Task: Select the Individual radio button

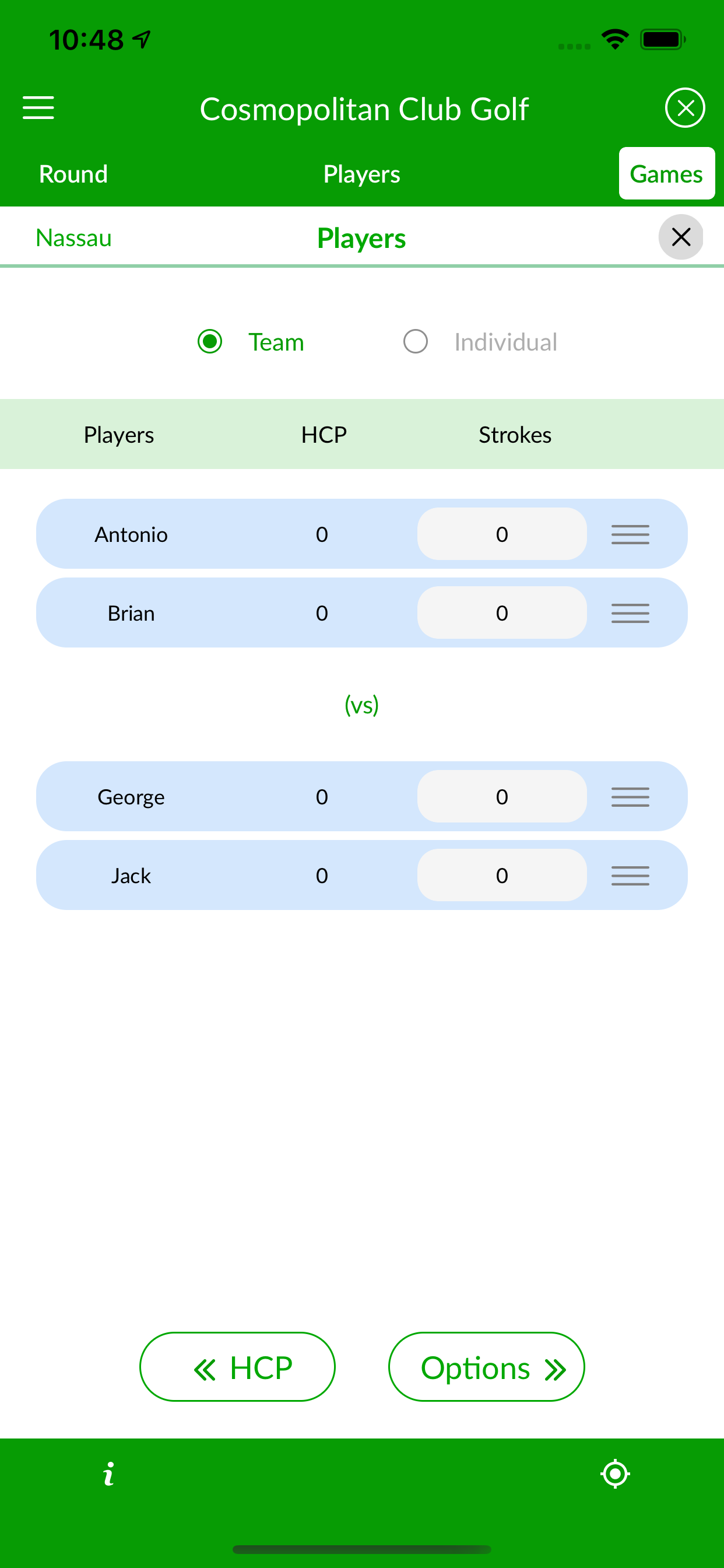Action: (416, 341)
